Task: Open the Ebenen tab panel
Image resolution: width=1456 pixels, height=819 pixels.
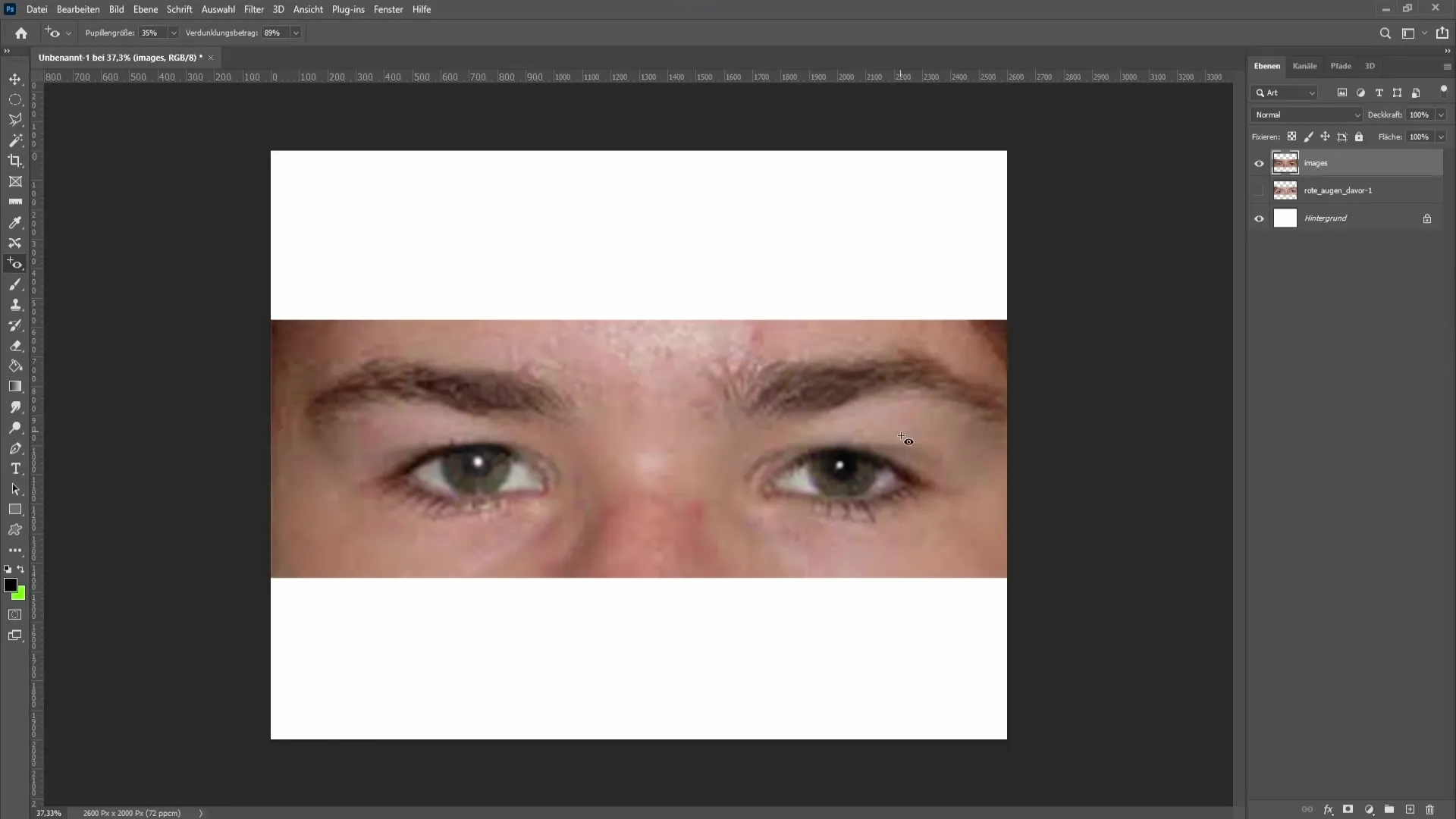Action: point(1267,65)
